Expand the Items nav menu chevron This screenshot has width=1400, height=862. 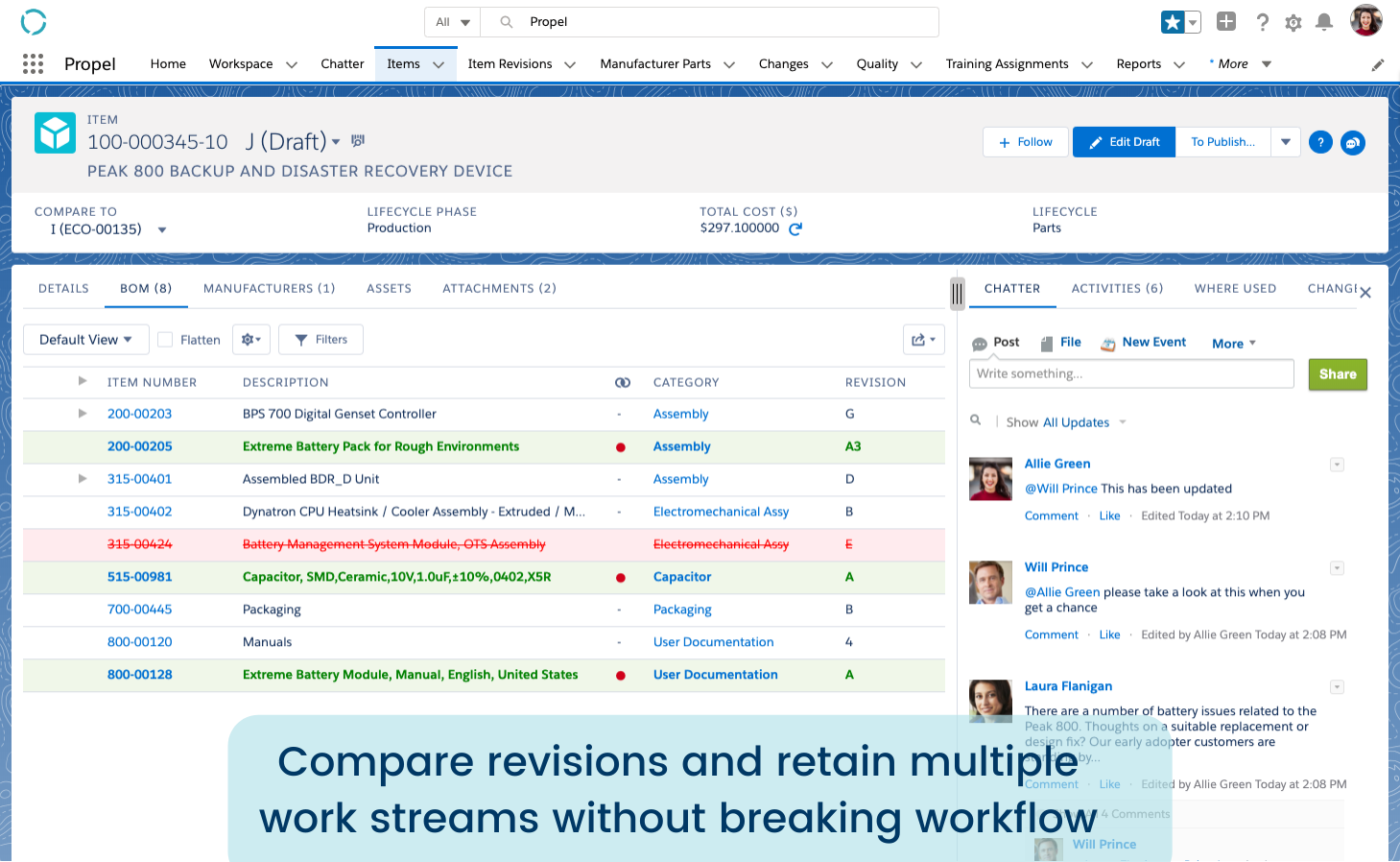tap(439, 65)
